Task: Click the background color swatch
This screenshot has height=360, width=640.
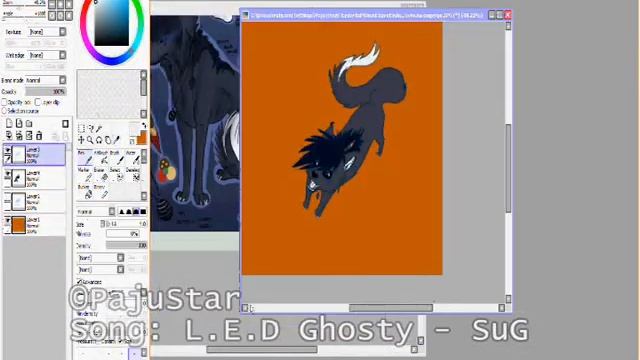Action: coord(133,128)
